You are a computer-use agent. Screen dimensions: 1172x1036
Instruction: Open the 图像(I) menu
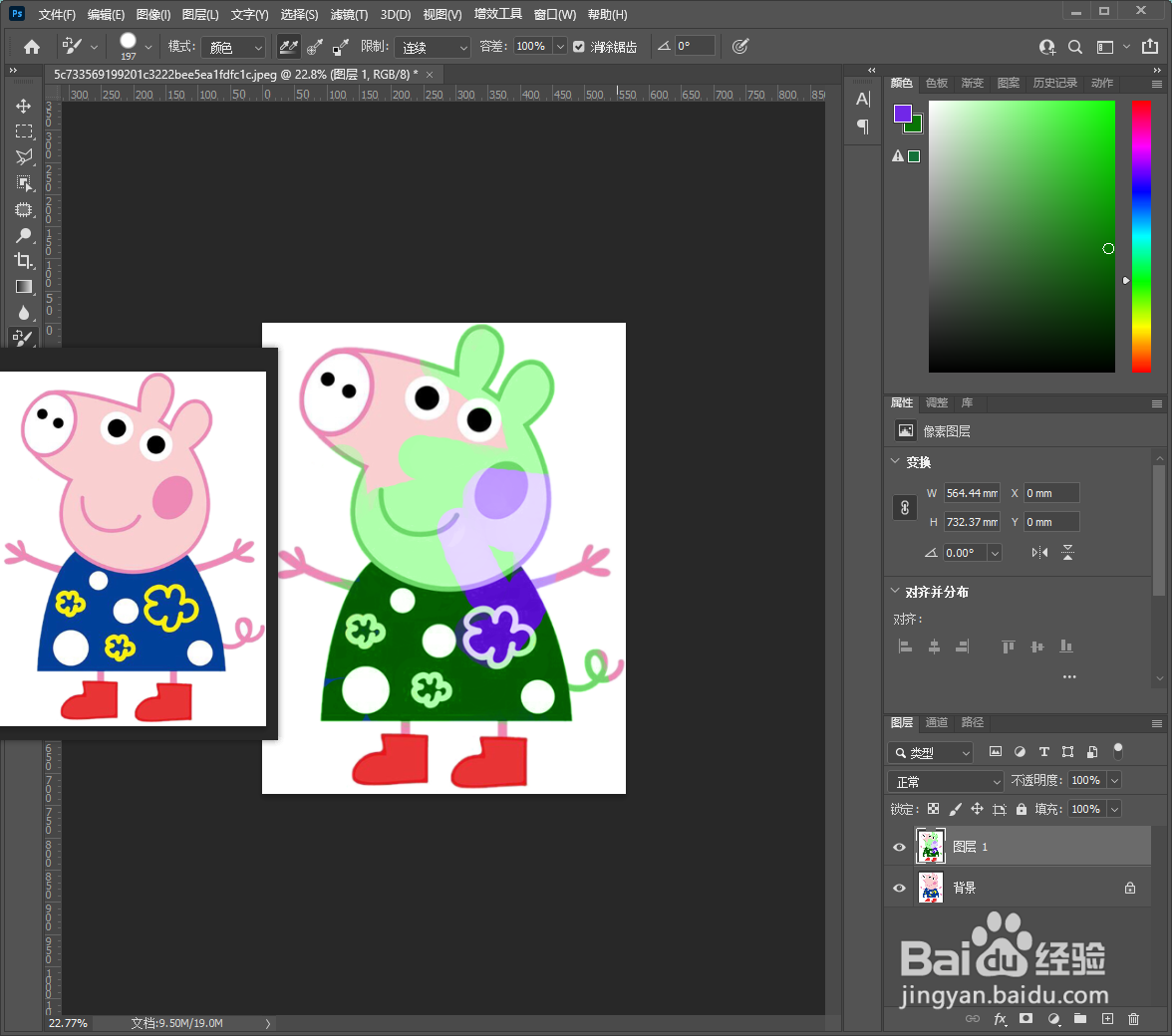tap(153, 14)
